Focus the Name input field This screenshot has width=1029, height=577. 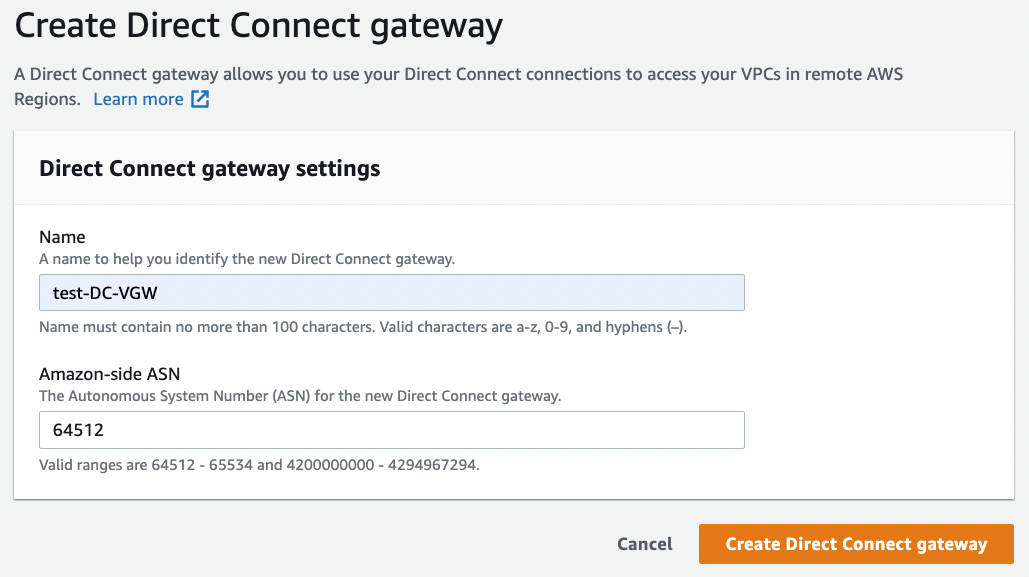tap(392, 293)
